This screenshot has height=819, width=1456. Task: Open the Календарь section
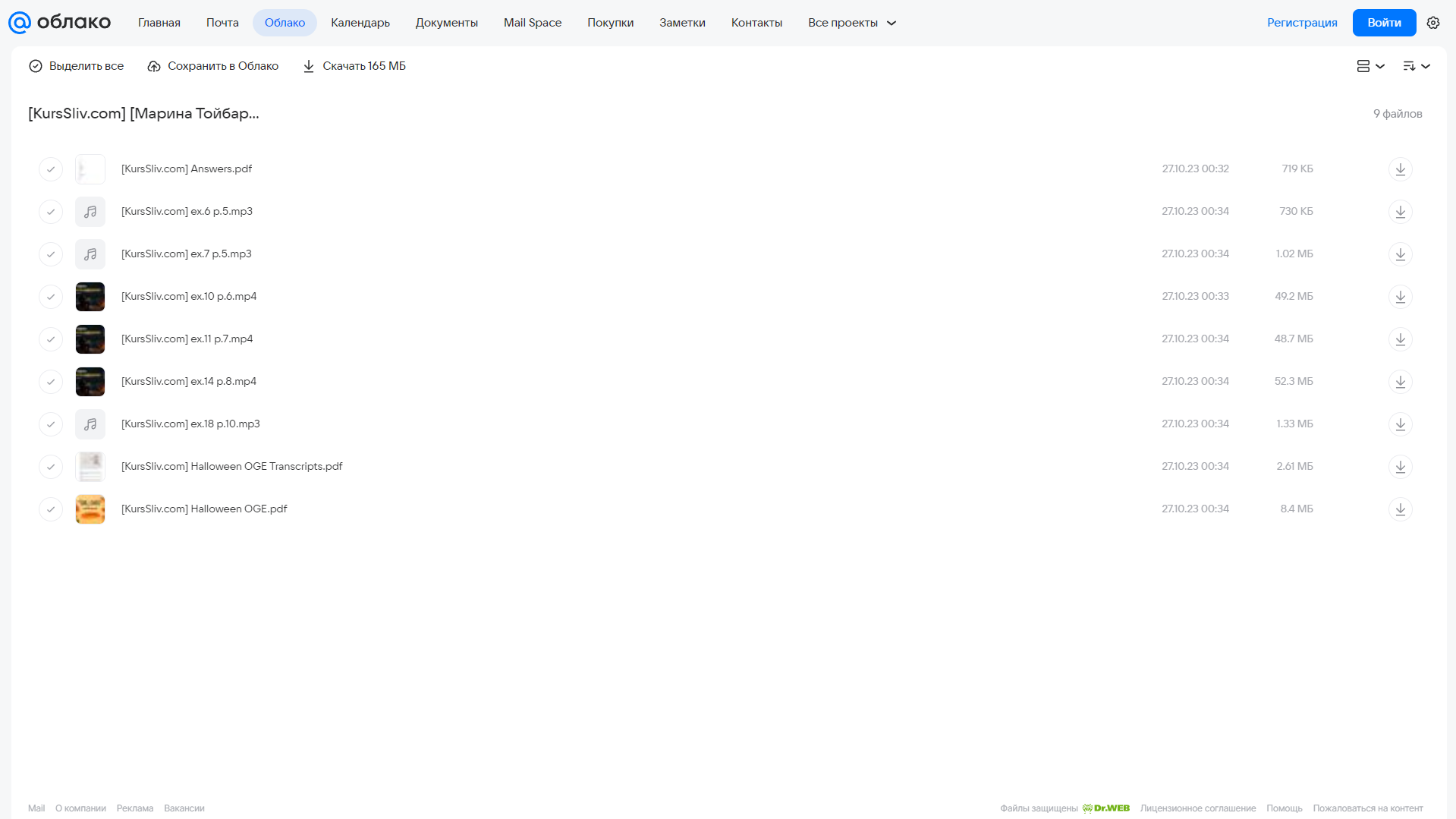(x=360, y=23)
